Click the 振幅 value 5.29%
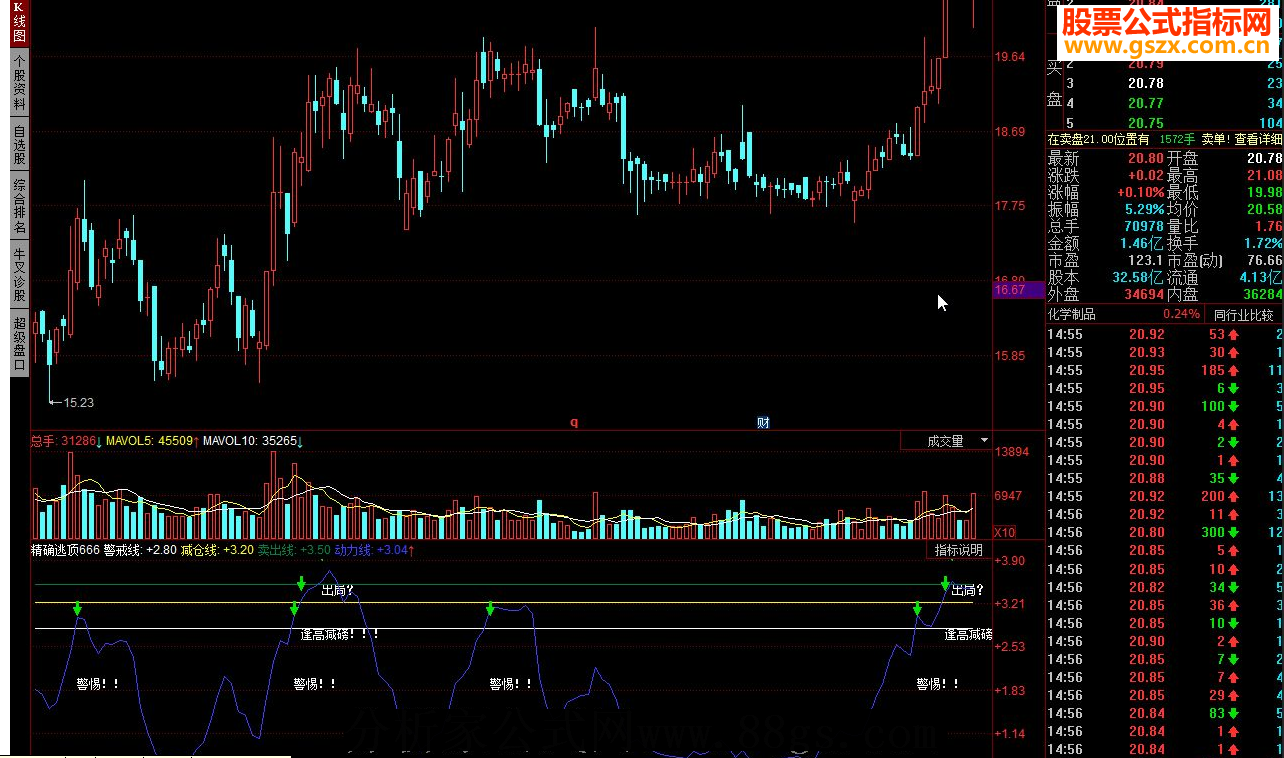Screen dimensions: 1284x758 (1144, 210)
